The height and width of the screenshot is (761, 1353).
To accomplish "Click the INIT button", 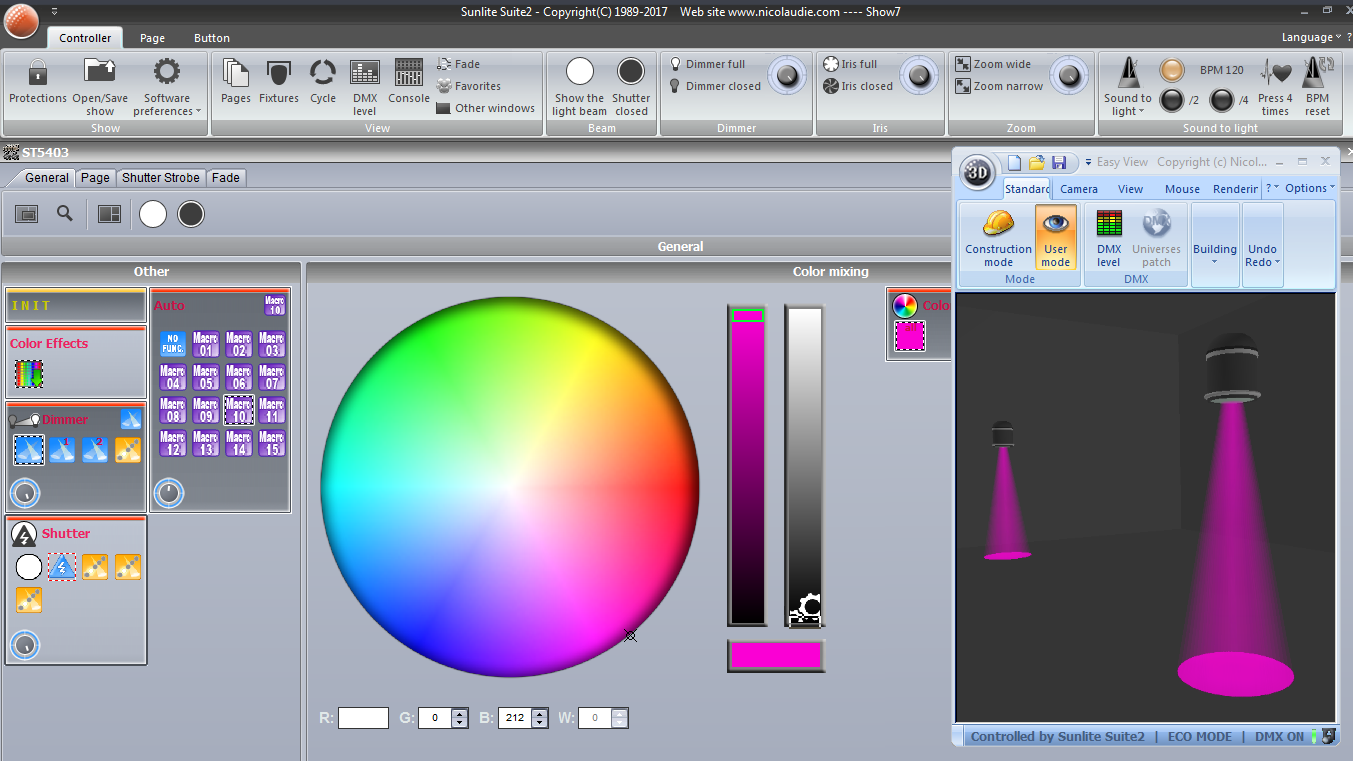I will click(76, 305).
